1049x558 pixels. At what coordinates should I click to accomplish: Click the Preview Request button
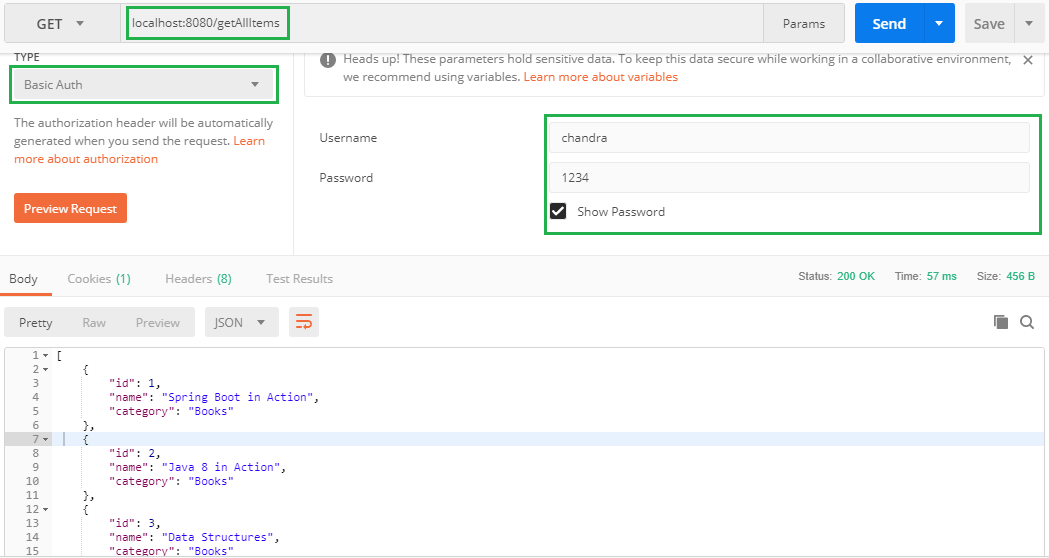70,208
